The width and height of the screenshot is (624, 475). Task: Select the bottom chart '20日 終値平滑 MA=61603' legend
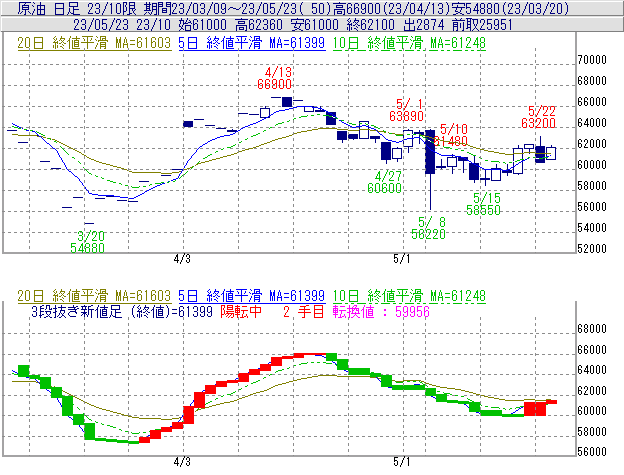point(94,296)
